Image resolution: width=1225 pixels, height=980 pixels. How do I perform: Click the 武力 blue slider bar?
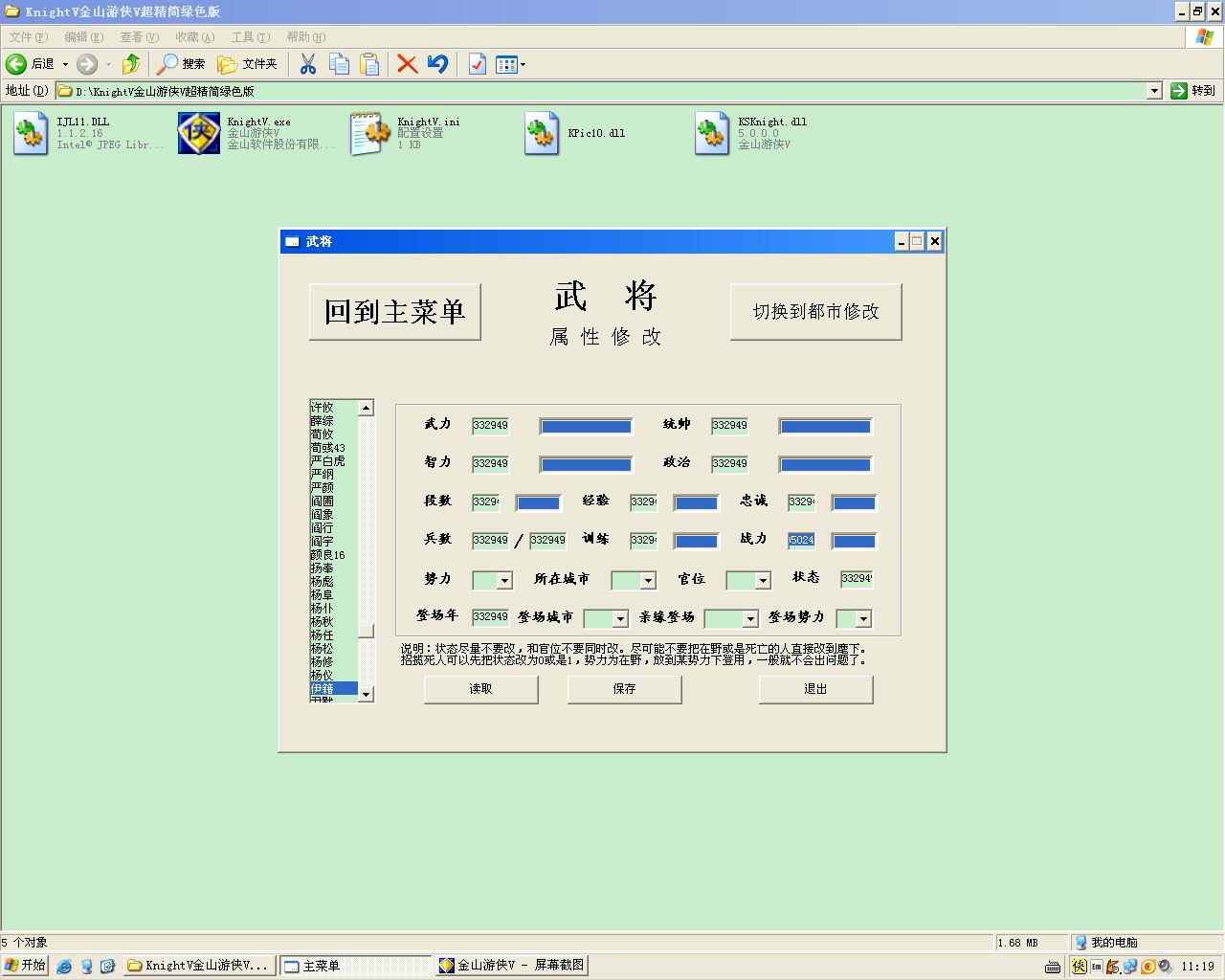[x=586, y=426]
